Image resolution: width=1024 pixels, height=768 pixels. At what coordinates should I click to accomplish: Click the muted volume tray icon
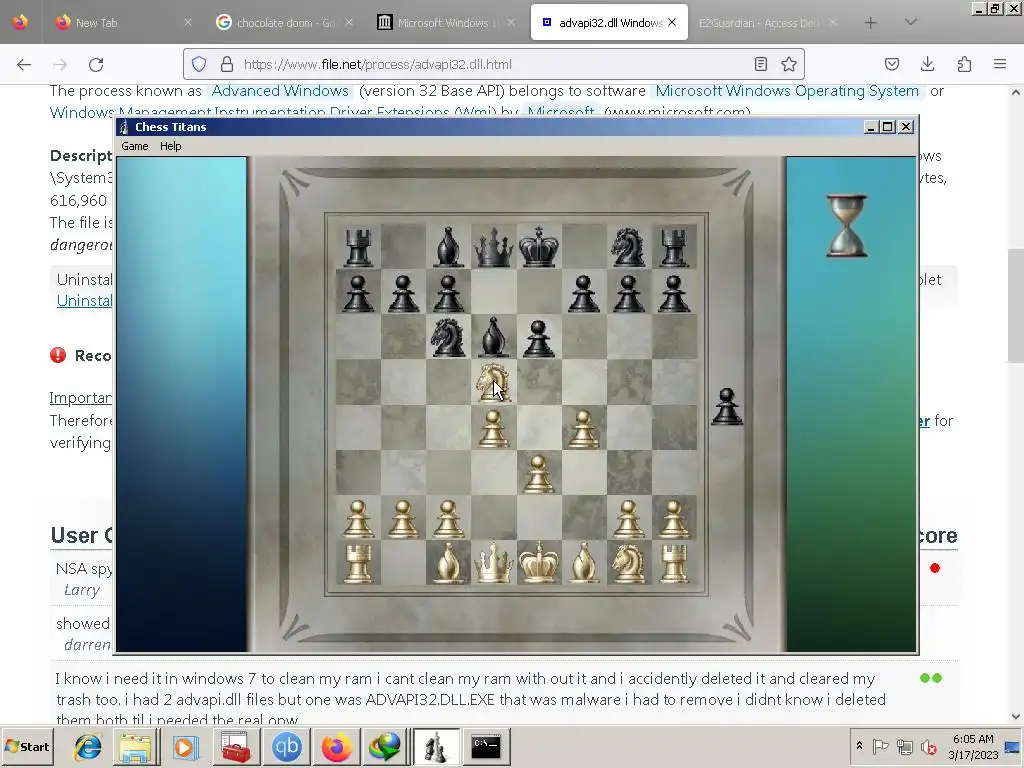(x=928, y=746)
